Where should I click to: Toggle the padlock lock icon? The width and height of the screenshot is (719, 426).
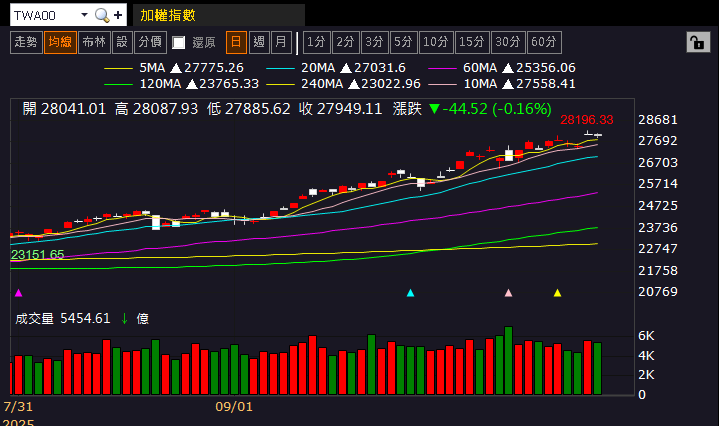[696, 42]
